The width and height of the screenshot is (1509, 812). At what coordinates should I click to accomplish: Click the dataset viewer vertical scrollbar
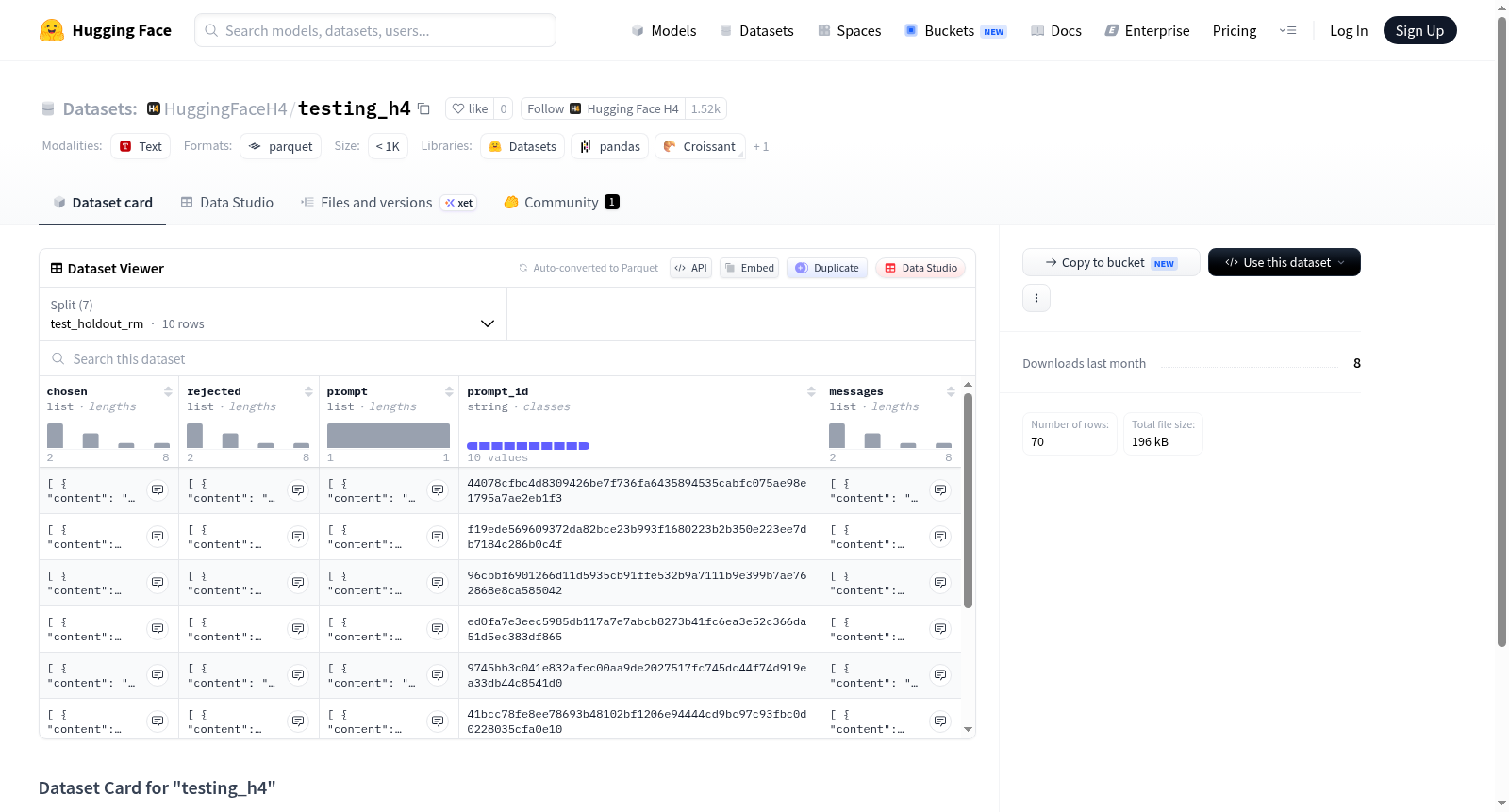968,501
